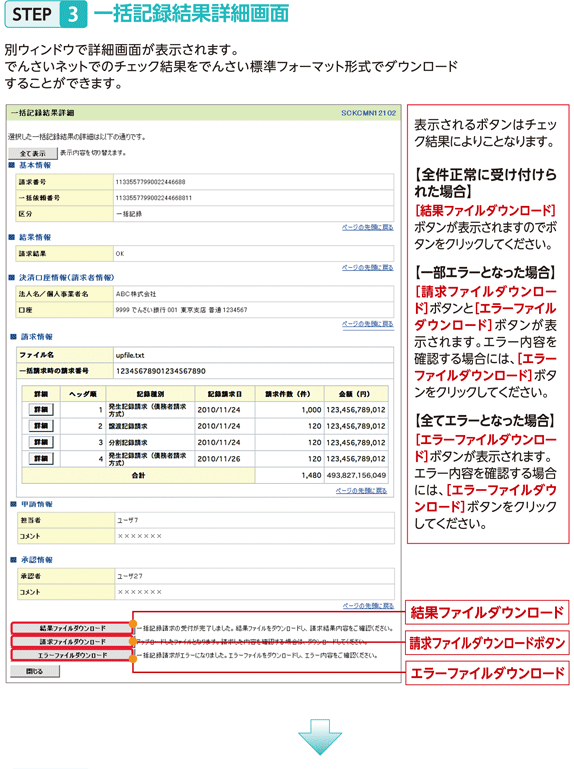Screen dimensions: 574x769
Task: Open 詳細 for header row 1
Action: (41, 410)
